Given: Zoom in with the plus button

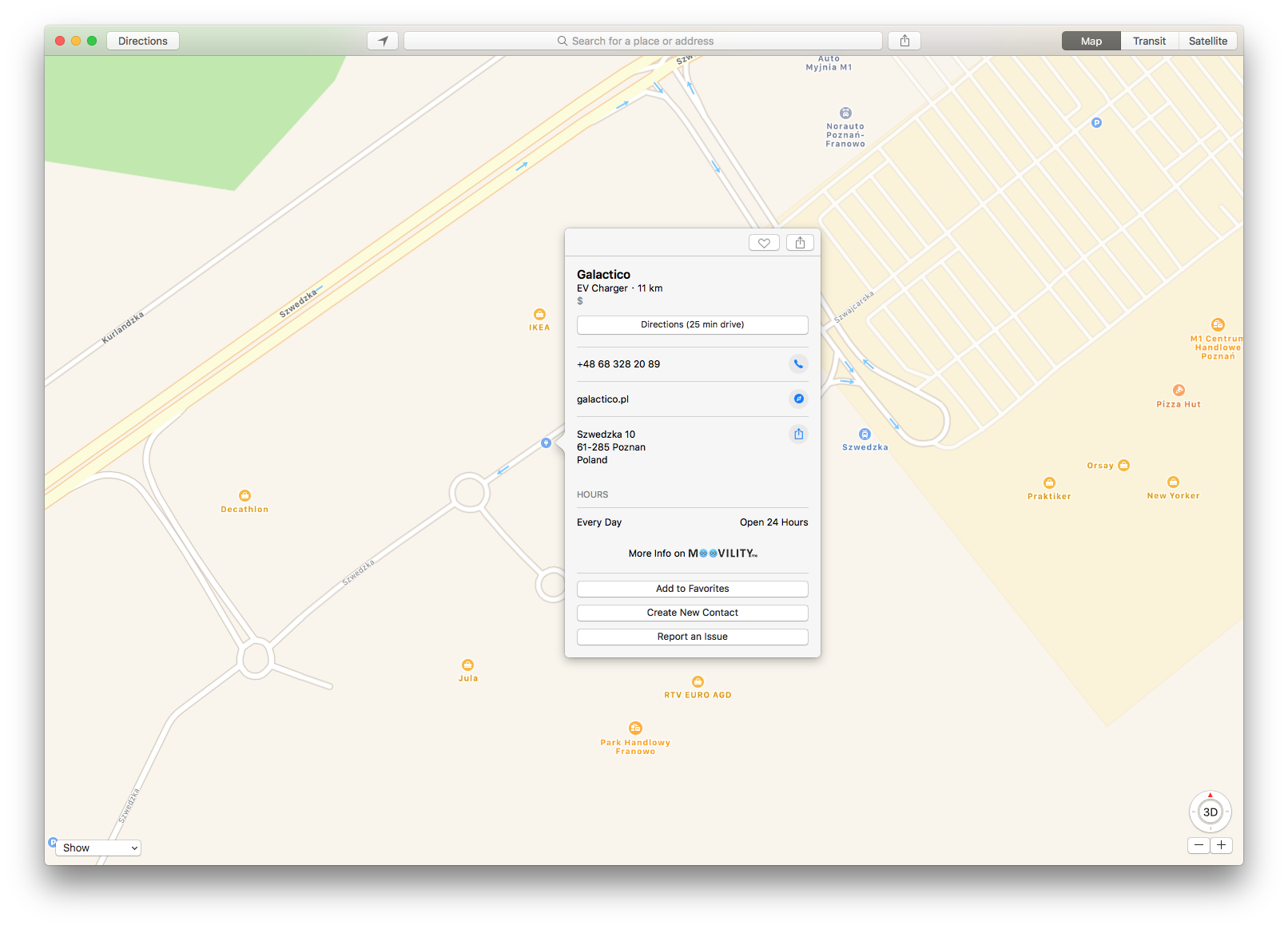Looking at the screenshot, I should tap(1221, 845).
